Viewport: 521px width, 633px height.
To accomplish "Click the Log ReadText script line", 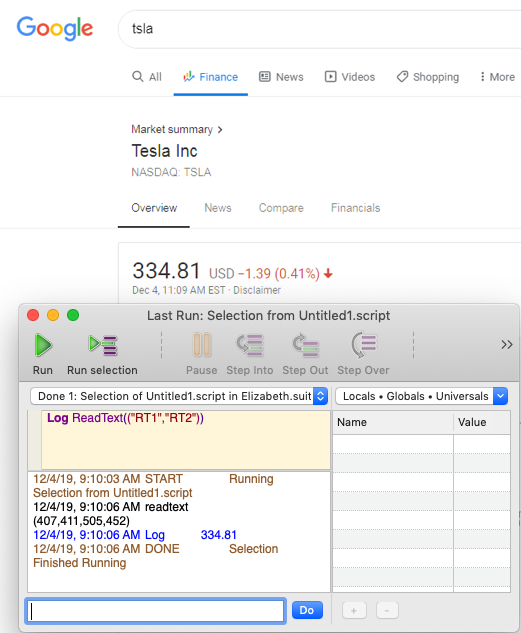I will tap(126, 418).
